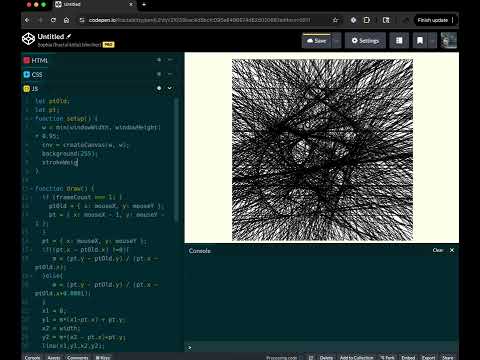Image resolution: width=480 pixels, height=360 pixels.
Task: Delete this pen via footer
Action: click(326, 357)
